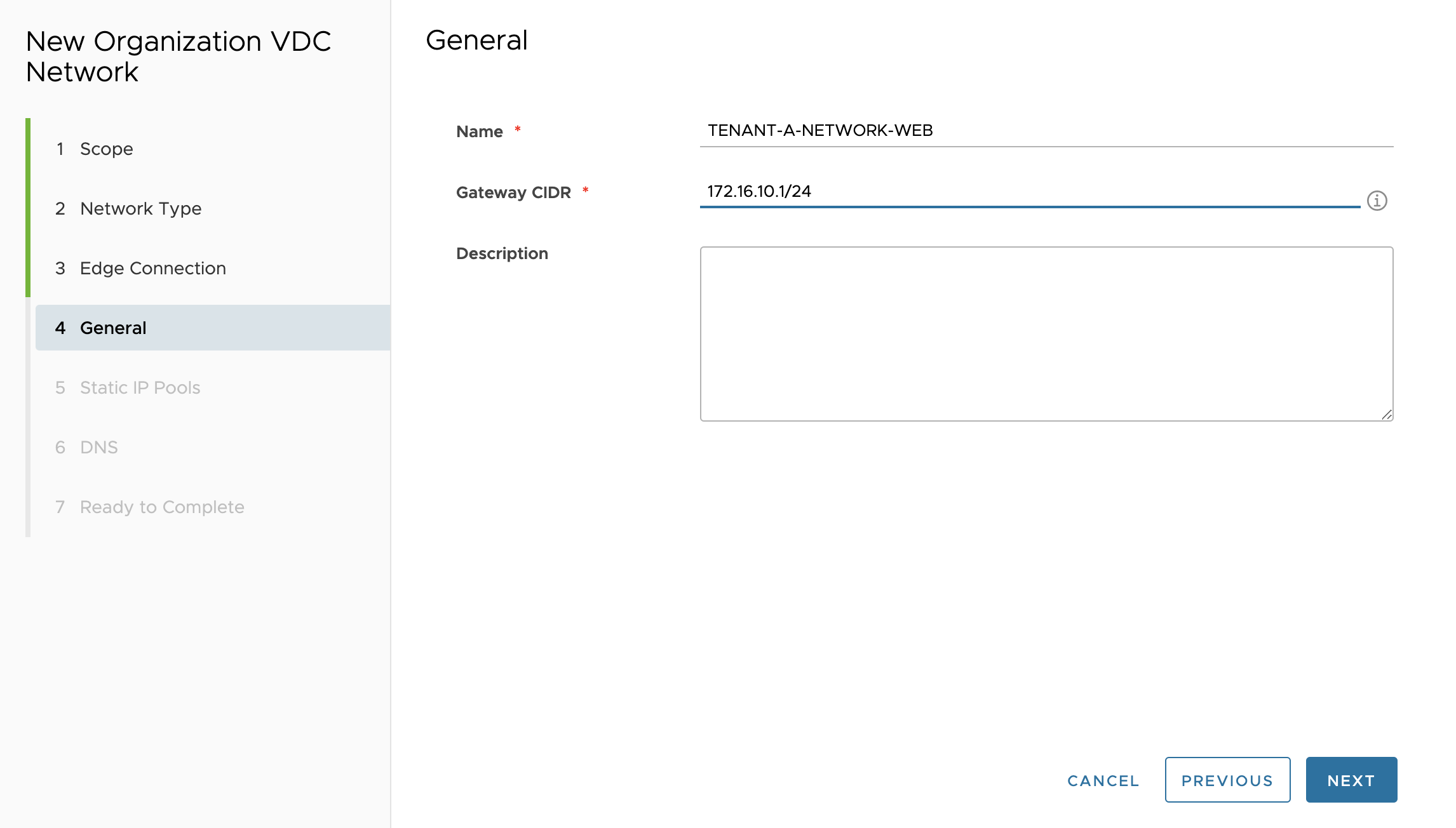Screen dimensions: 1456x828
Task: Click the Name field label
Action: point(479,131)
